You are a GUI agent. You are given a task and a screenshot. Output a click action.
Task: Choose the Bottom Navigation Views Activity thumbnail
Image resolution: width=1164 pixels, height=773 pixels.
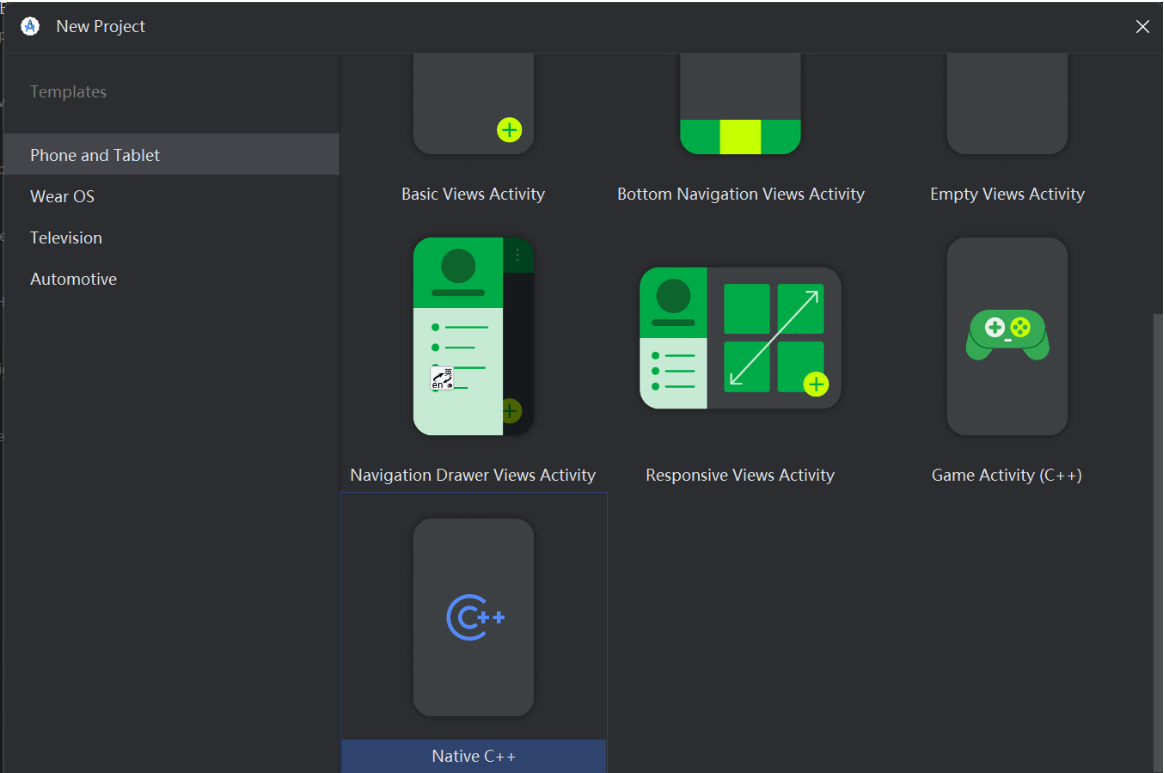click(740, 104)
